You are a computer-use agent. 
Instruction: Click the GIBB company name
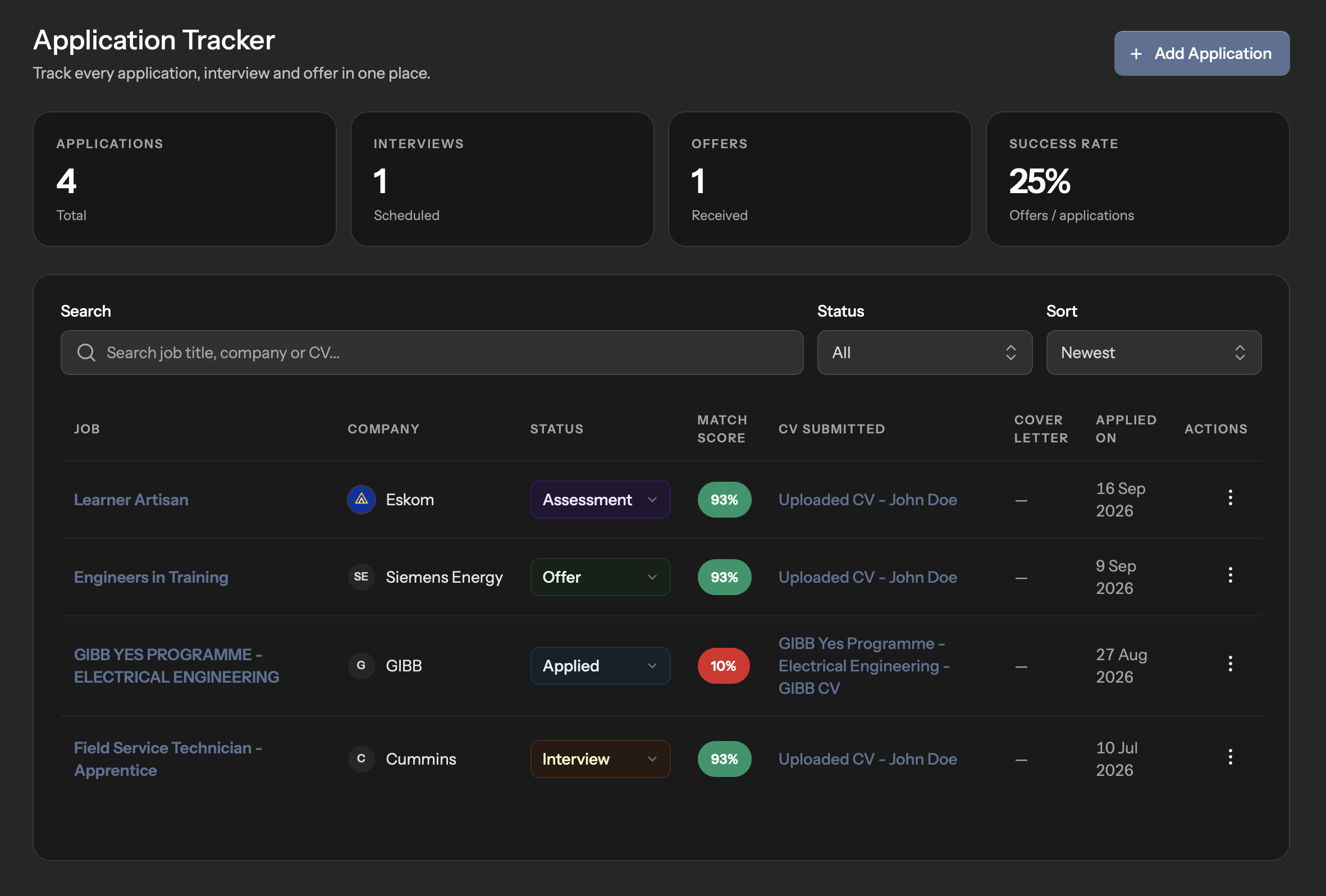point(404,665)
